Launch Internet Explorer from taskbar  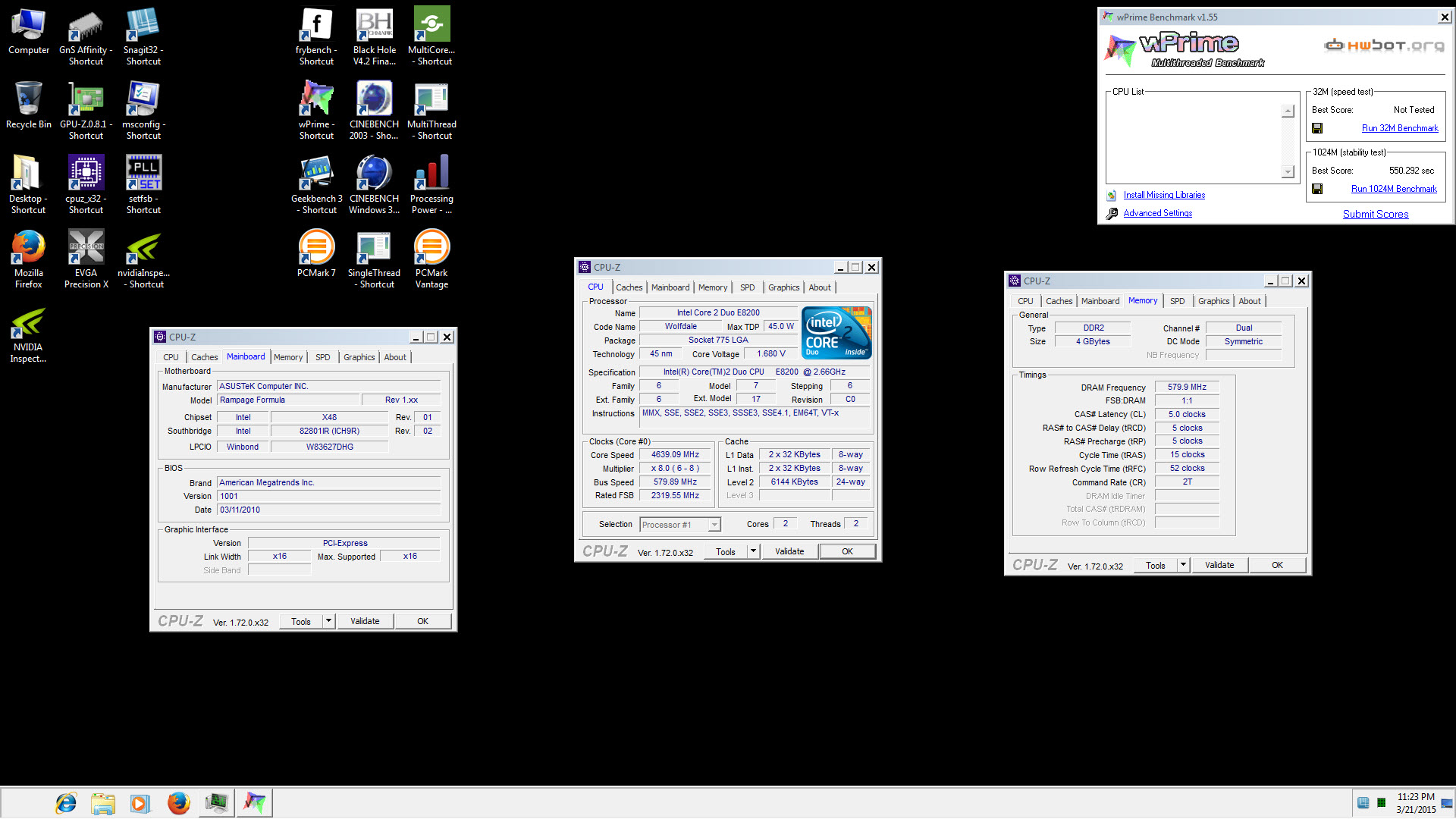coord(66,802)
